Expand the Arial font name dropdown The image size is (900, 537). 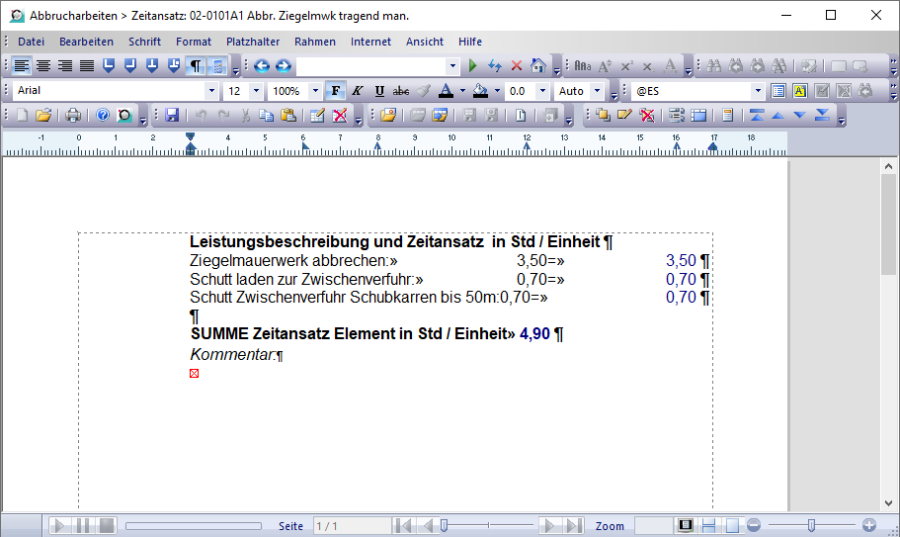(x=210, y=91)
